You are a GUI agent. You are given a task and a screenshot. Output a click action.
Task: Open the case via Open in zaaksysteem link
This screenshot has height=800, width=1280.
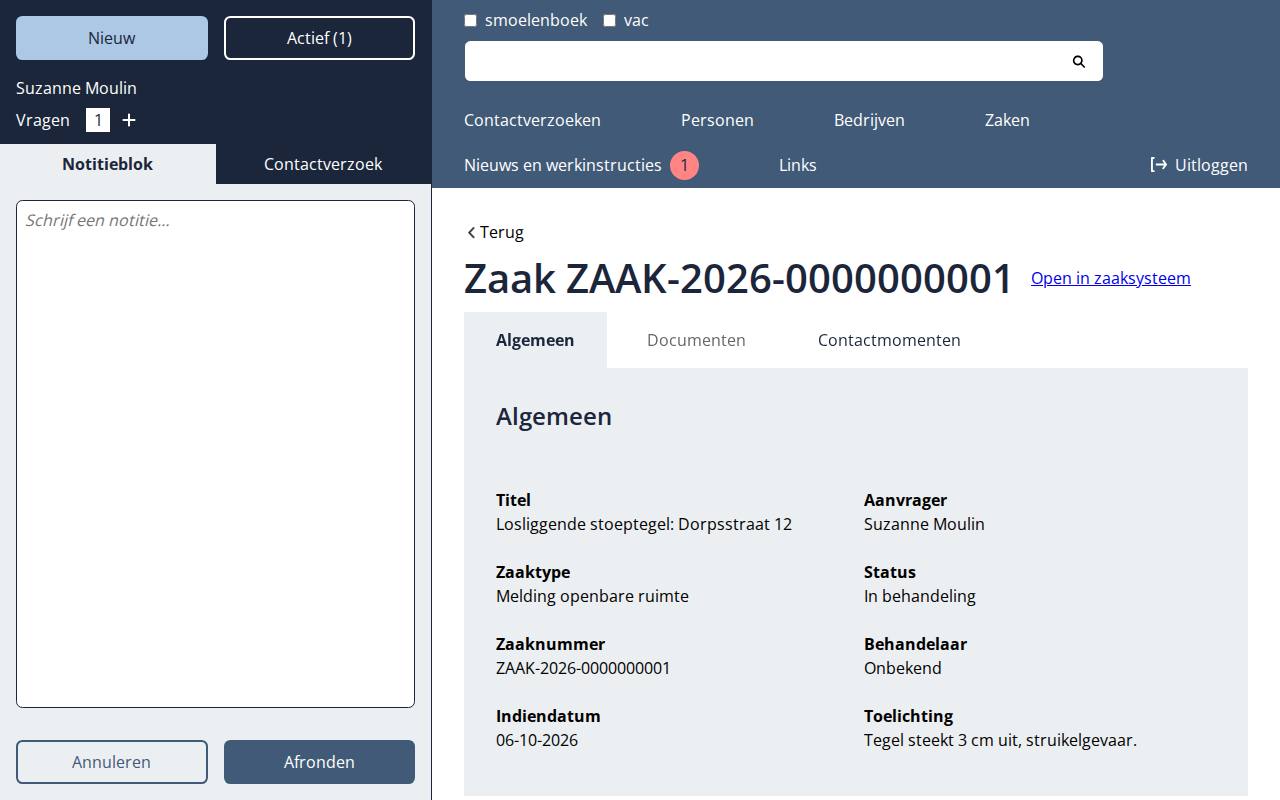point(1111,278)
